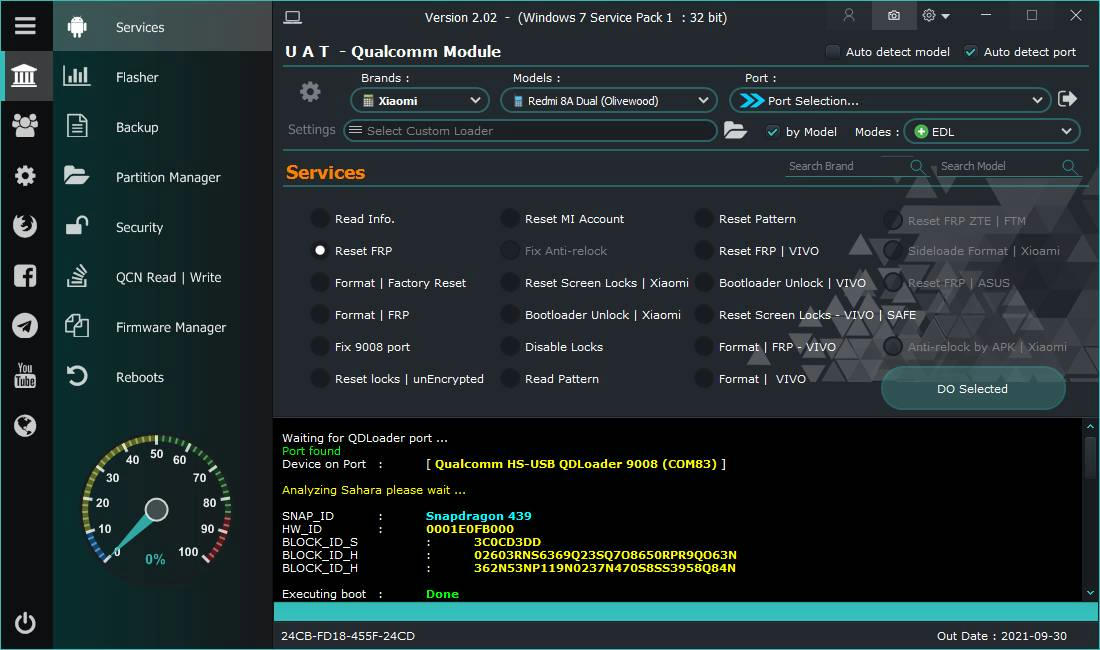The height and width of the screenshot is (650, 1100).
Task: Open the hamburger menu icon
Action: (25, 26)
